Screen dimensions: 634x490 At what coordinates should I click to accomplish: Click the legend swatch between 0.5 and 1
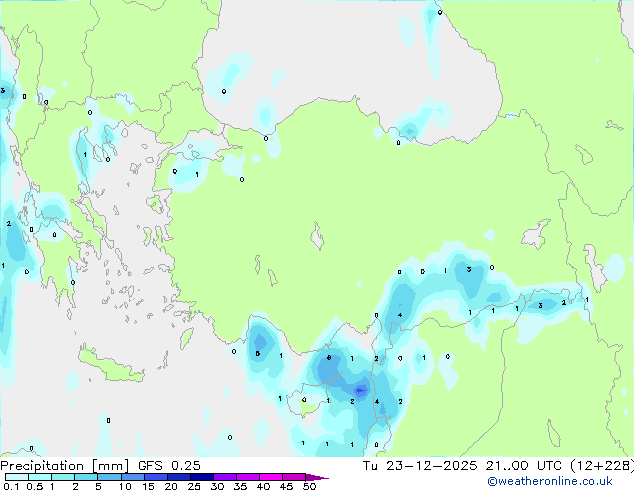coord(40,477)
